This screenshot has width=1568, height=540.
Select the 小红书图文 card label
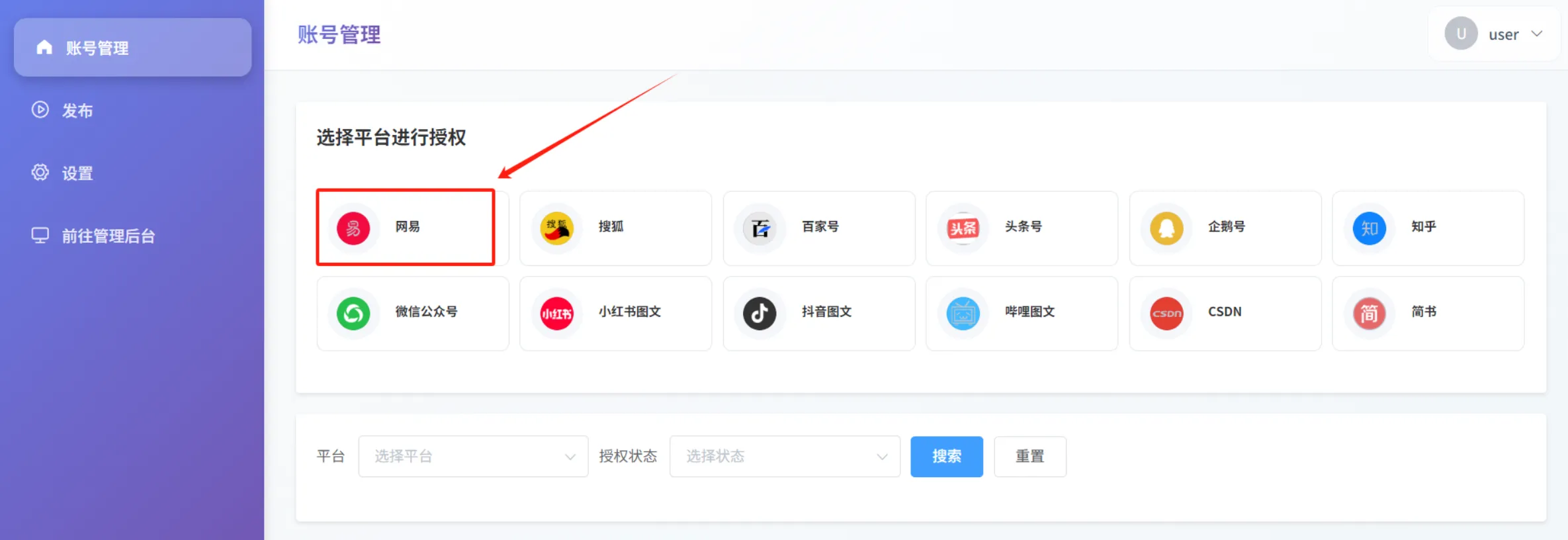[630, 311]
